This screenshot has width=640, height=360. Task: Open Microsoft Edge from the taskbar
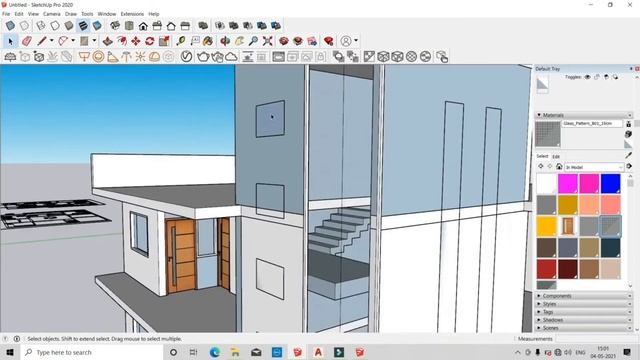(x=215, y=352)
